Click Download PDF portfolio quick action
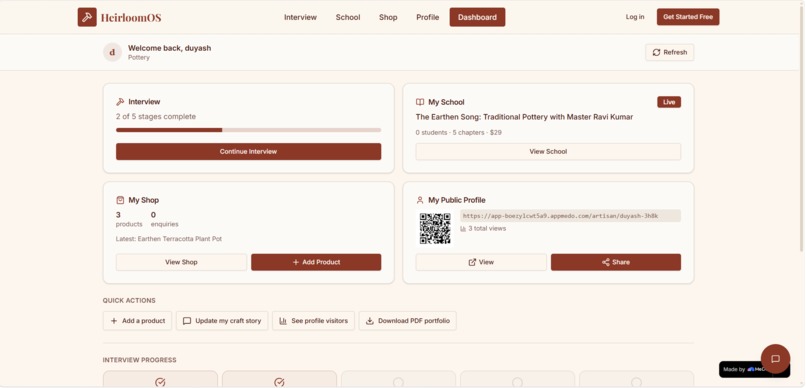Viewport: 806px width, 388px height. point(408,321)
